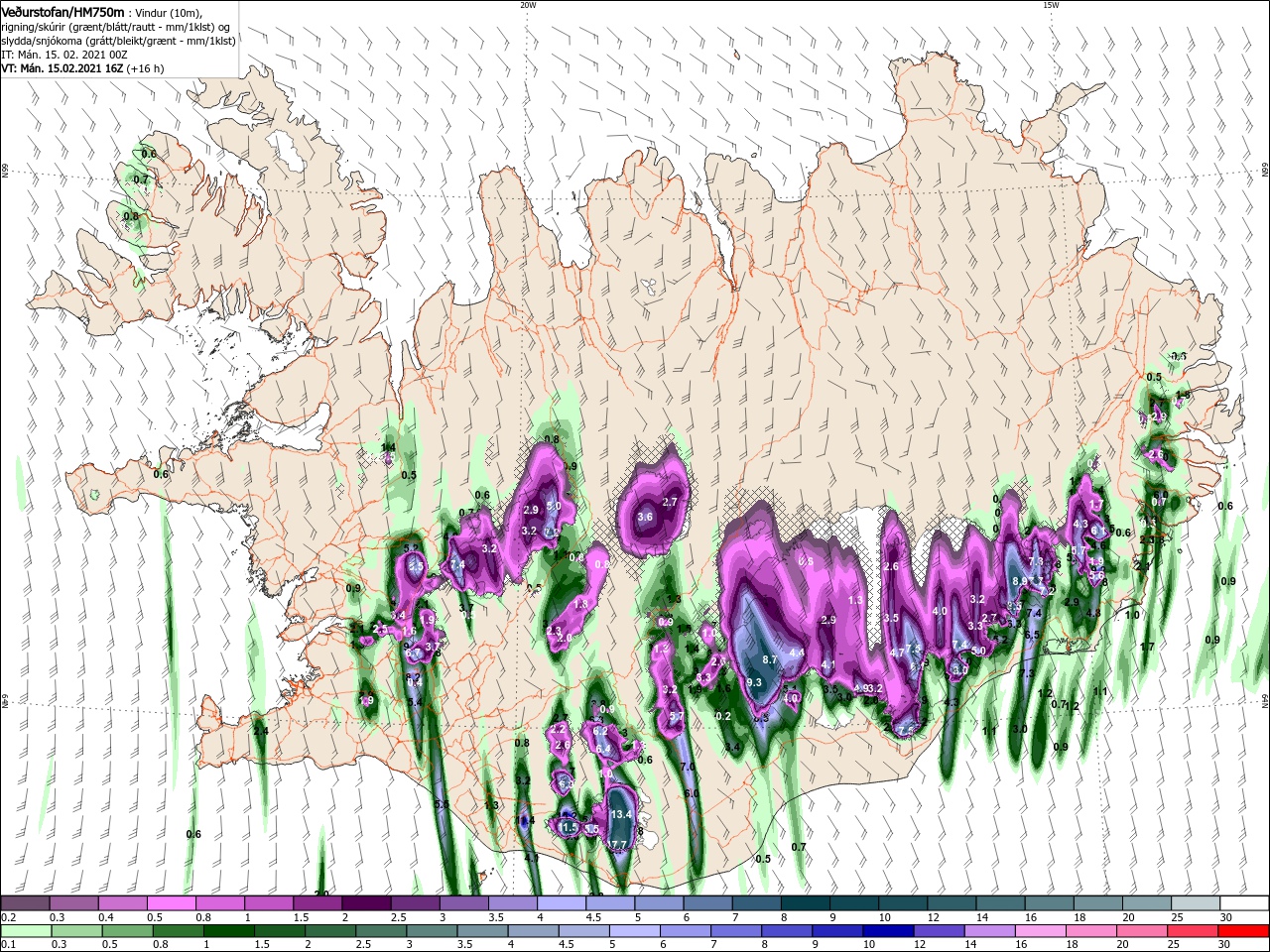Pick the mauve 0.3 swatch in sleet/snow scale
Image resolution: width=1270 pixels, height=952 pixels.
tap(73, 903)
